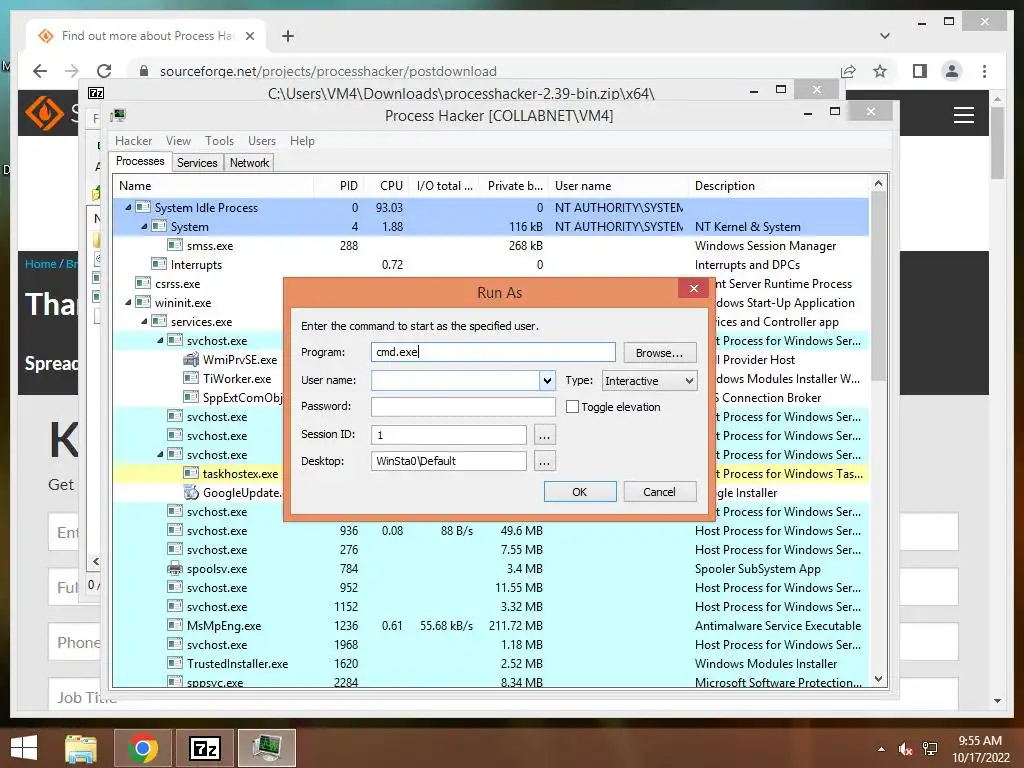This screenshot has width=1024, height=768.
Task: Open the User name dropdown
Action: pos(547,380)
